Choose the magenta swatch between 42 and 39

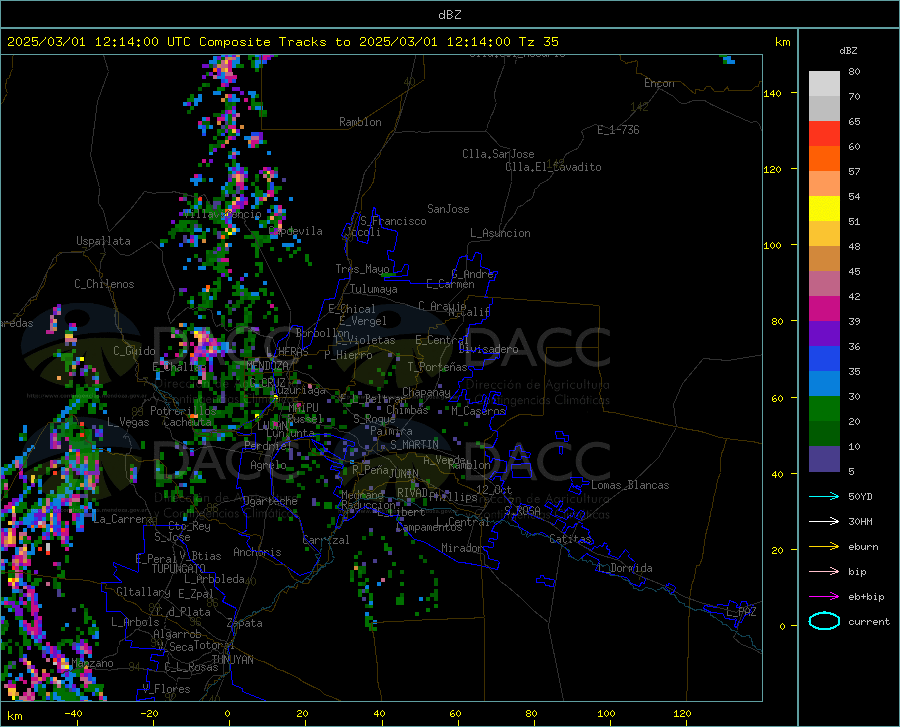pyautogui.click(x=824, y=309)
